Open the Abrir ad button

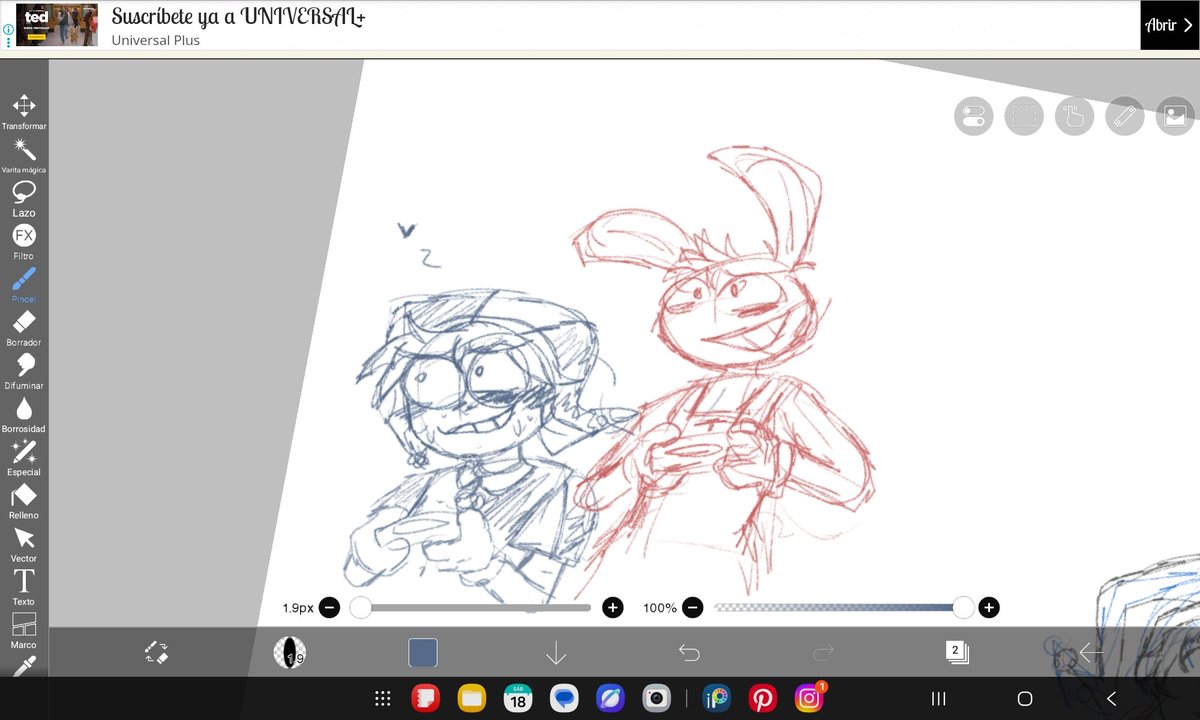click(1168, 25)
